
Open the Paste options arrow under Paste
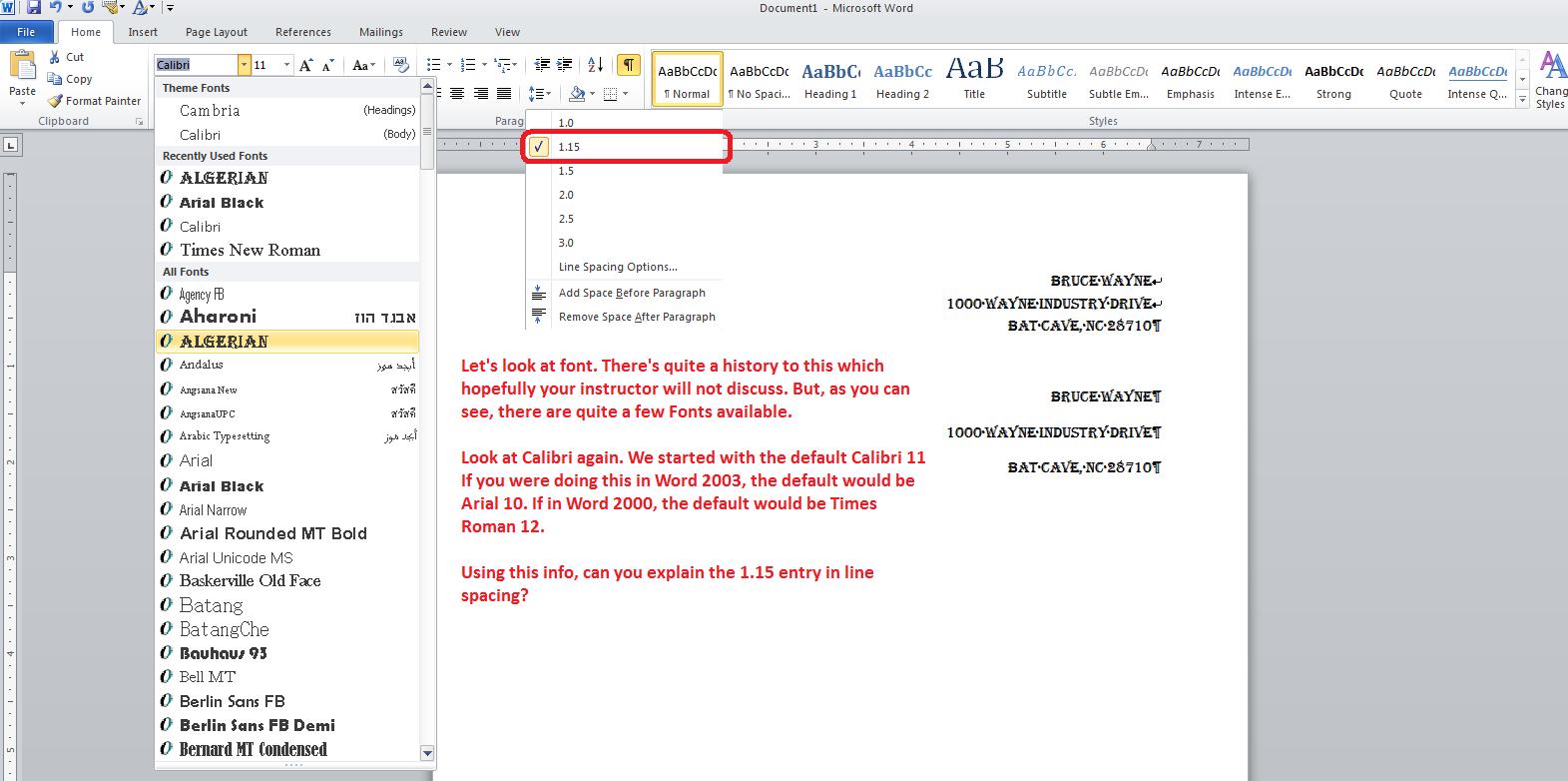(x=22, y=103)
